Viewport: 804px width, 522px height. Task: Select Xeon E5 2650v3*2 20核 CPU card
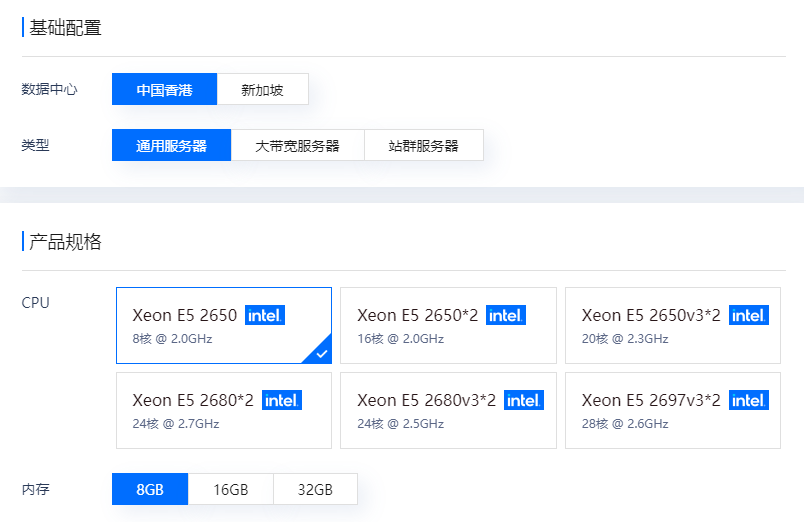[673, 326]
